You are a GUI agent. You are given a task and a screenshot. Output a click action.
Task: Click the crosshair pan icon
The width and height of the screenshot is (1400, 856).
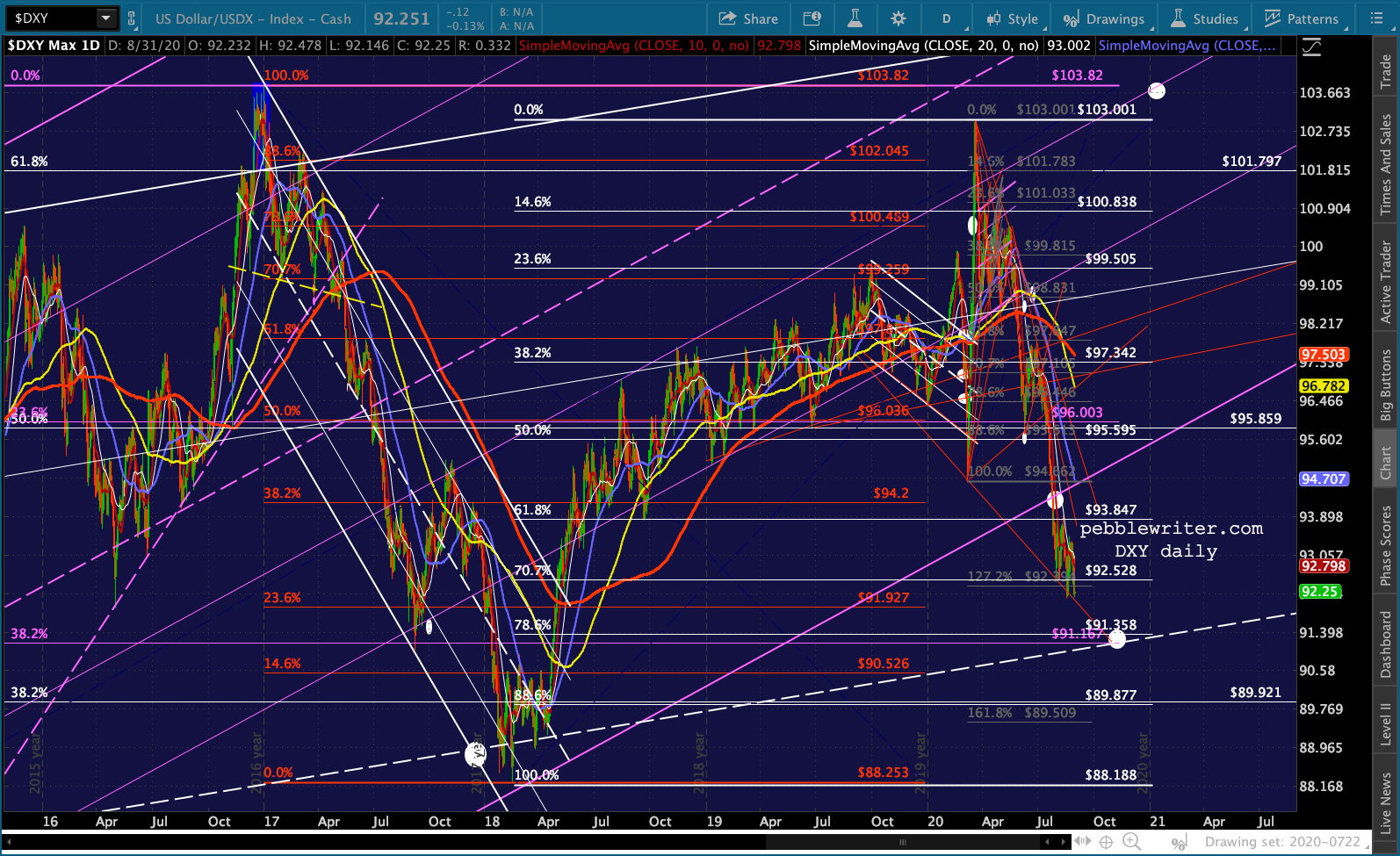coord(1106,842)
